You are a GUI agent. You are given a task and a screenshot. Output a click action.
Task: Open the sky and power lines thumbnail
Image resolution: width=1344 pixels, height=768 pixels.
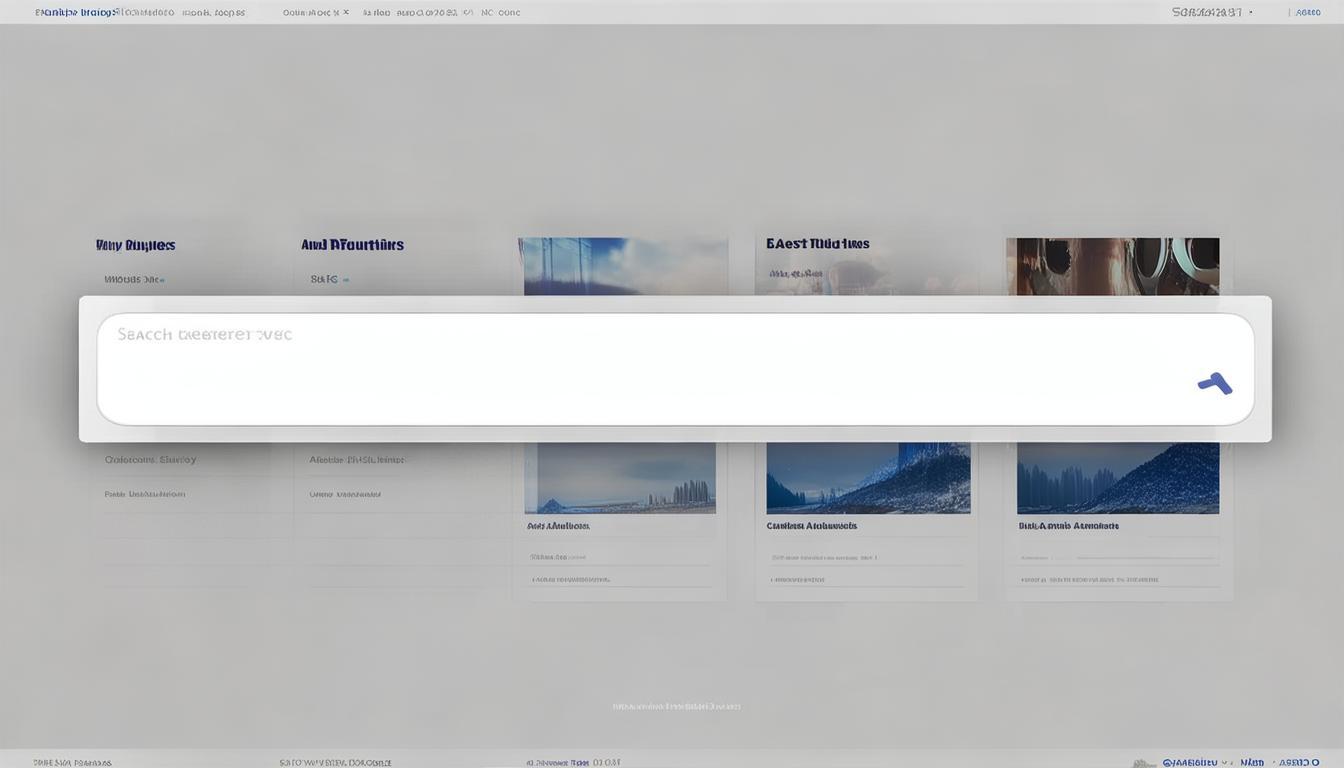(622, 266)
